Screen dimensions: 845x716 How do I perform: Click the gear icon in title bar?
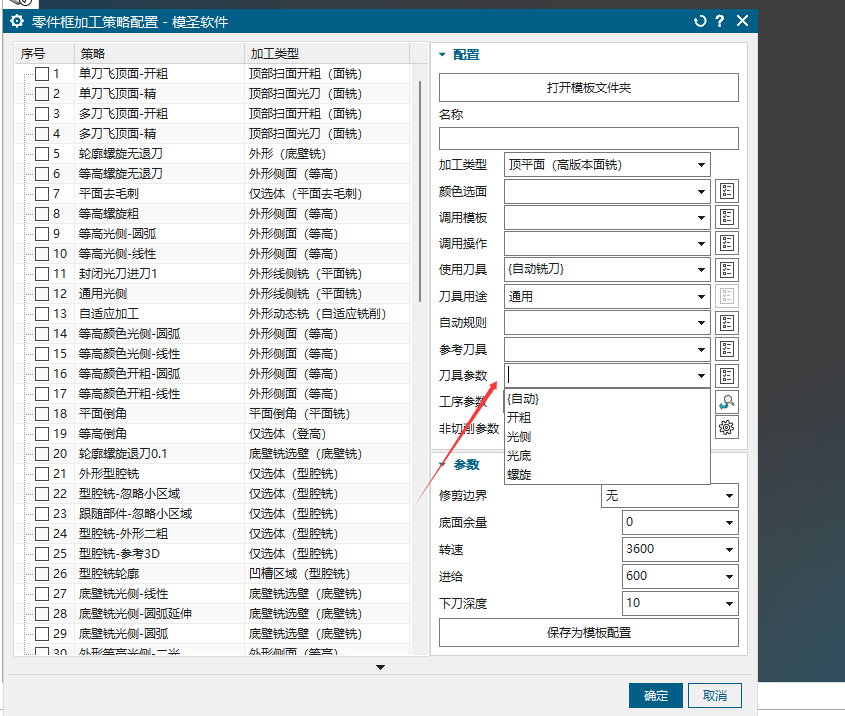pos(17,22)
